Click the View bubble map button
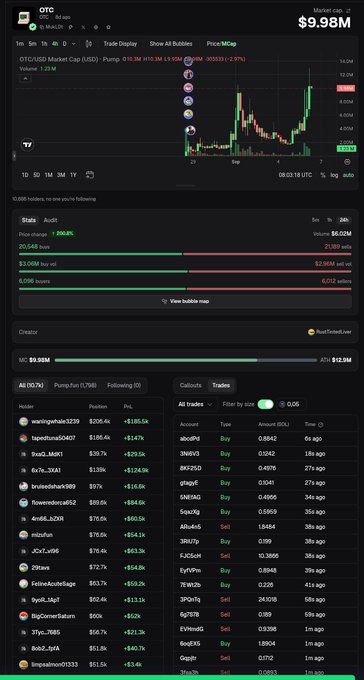The height and width of the screenshot is (680, 364). coord(185,301)
